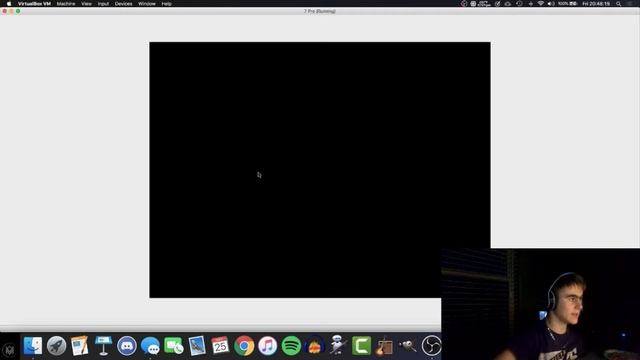Open the Help menu
This screenshot has height=360, width=640.
tap(167, 4)
